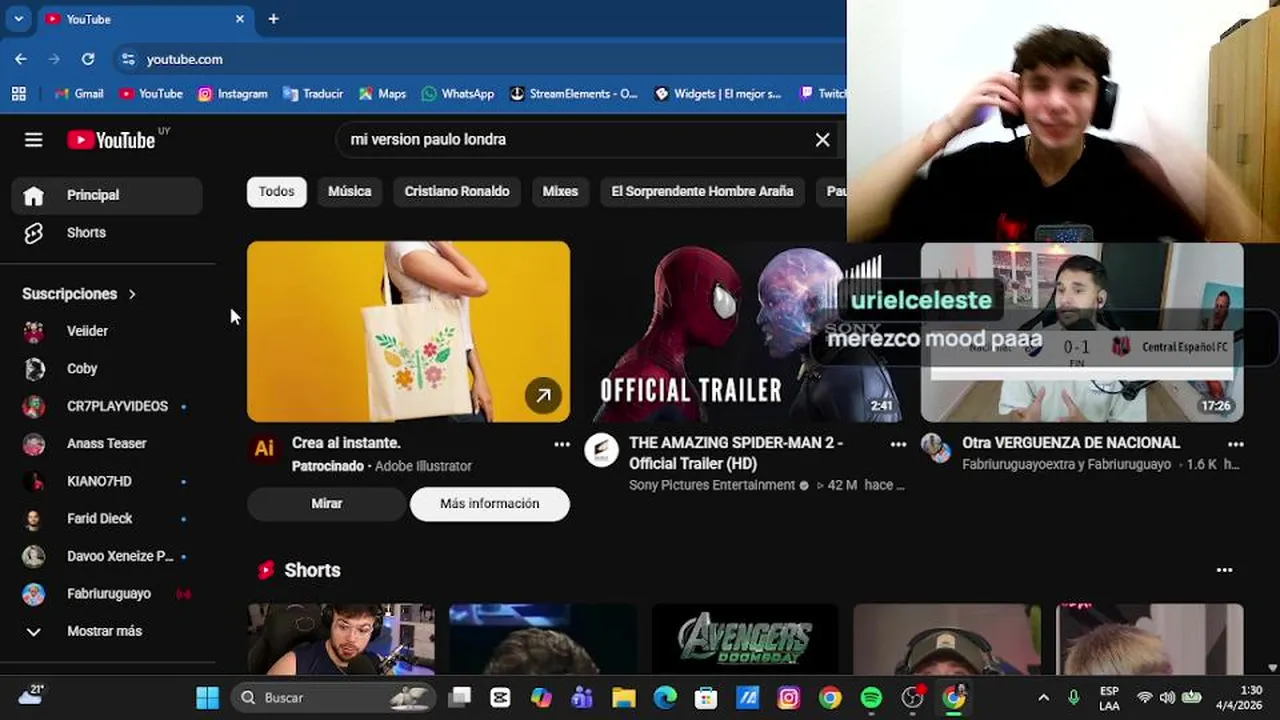Open Microsoft Edge from the taskbar
The width and height of the screenshot is (1280, 720).
pos(665,697)
